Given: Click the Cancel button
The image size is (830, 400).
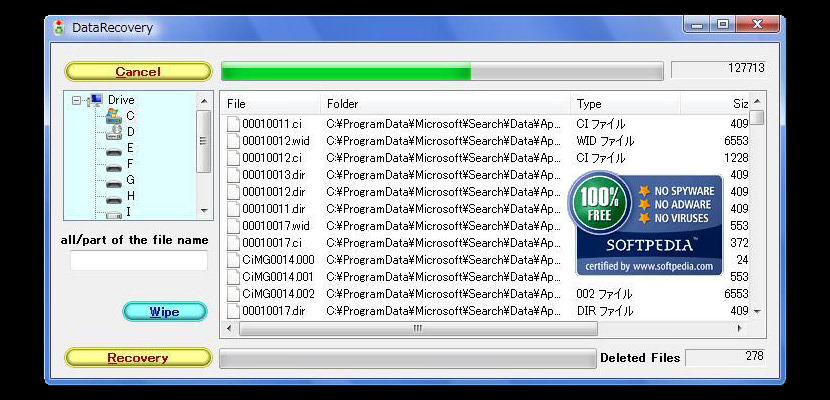Looking at the screenshot, I should tap(138, 71).
